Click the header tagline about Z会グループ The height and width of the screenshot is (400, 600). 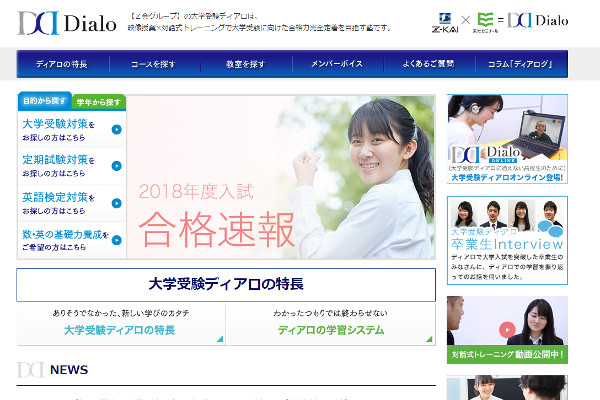point(259,22)
